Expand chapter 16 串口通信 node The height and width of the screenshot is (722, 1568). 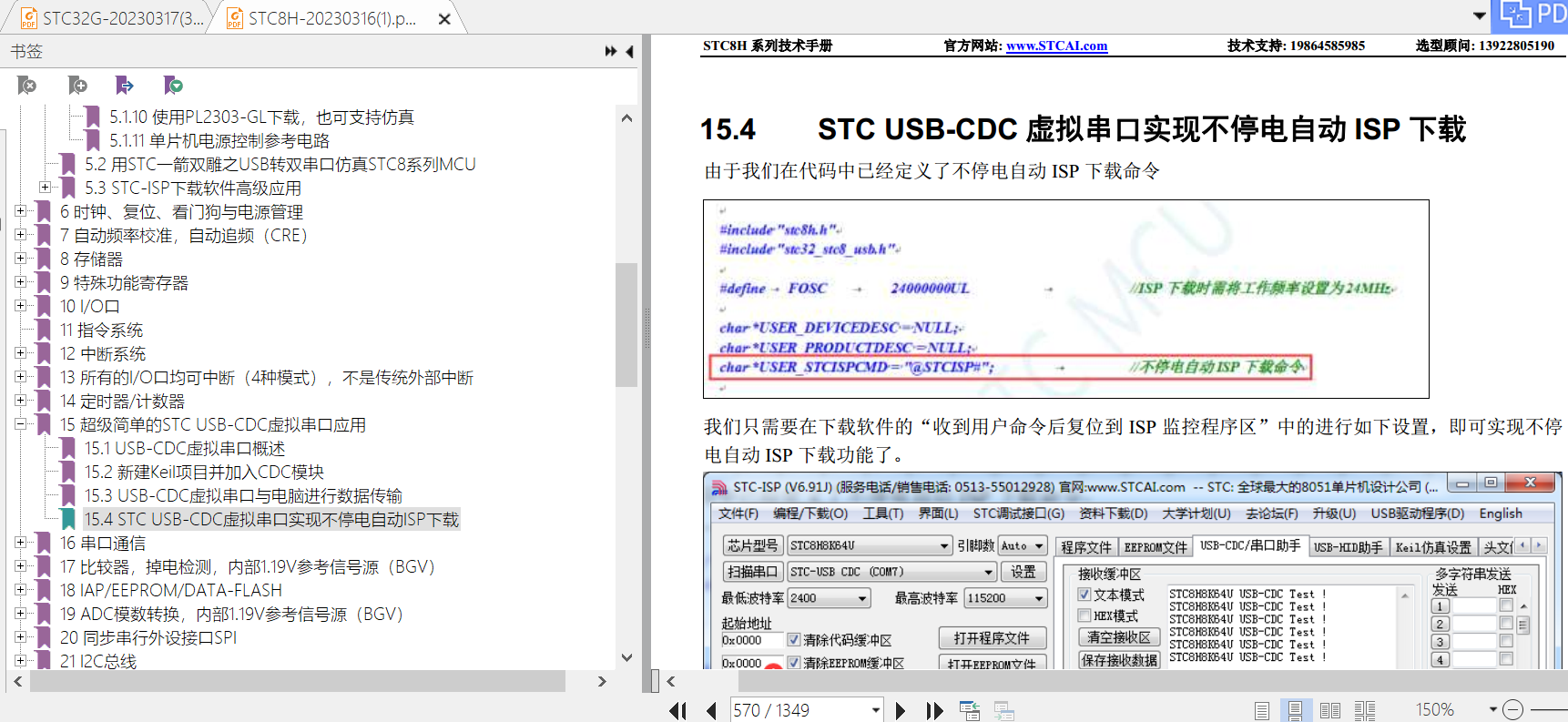point(20,543)
